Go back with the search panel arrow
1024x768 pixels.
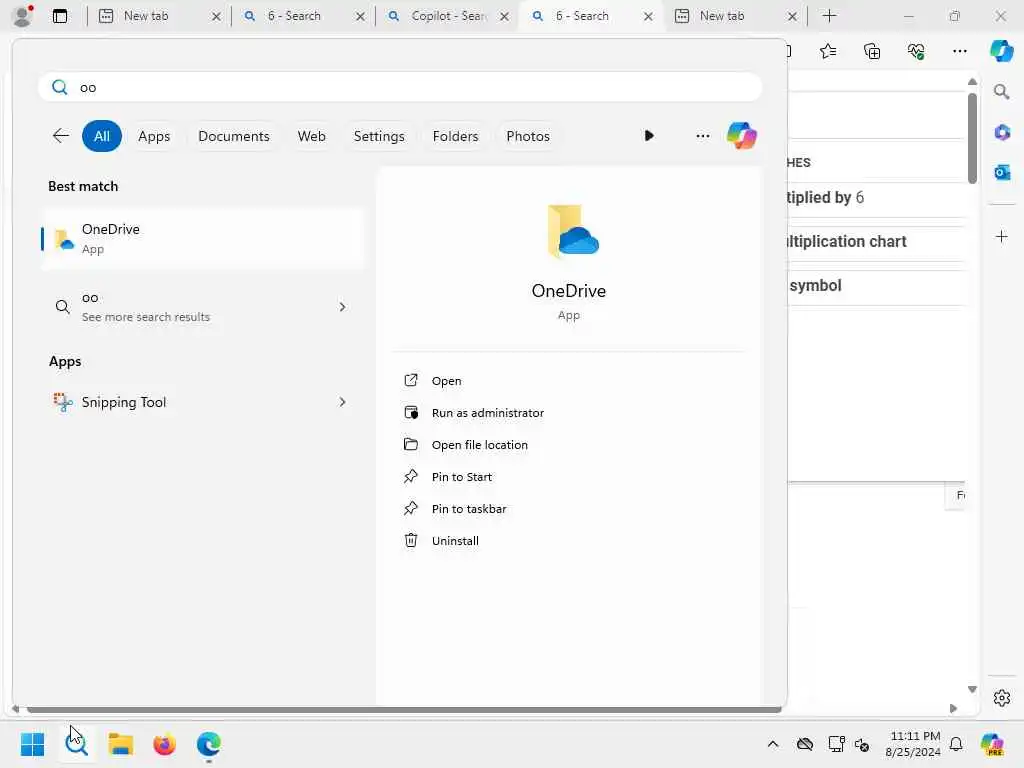[61, 136]
